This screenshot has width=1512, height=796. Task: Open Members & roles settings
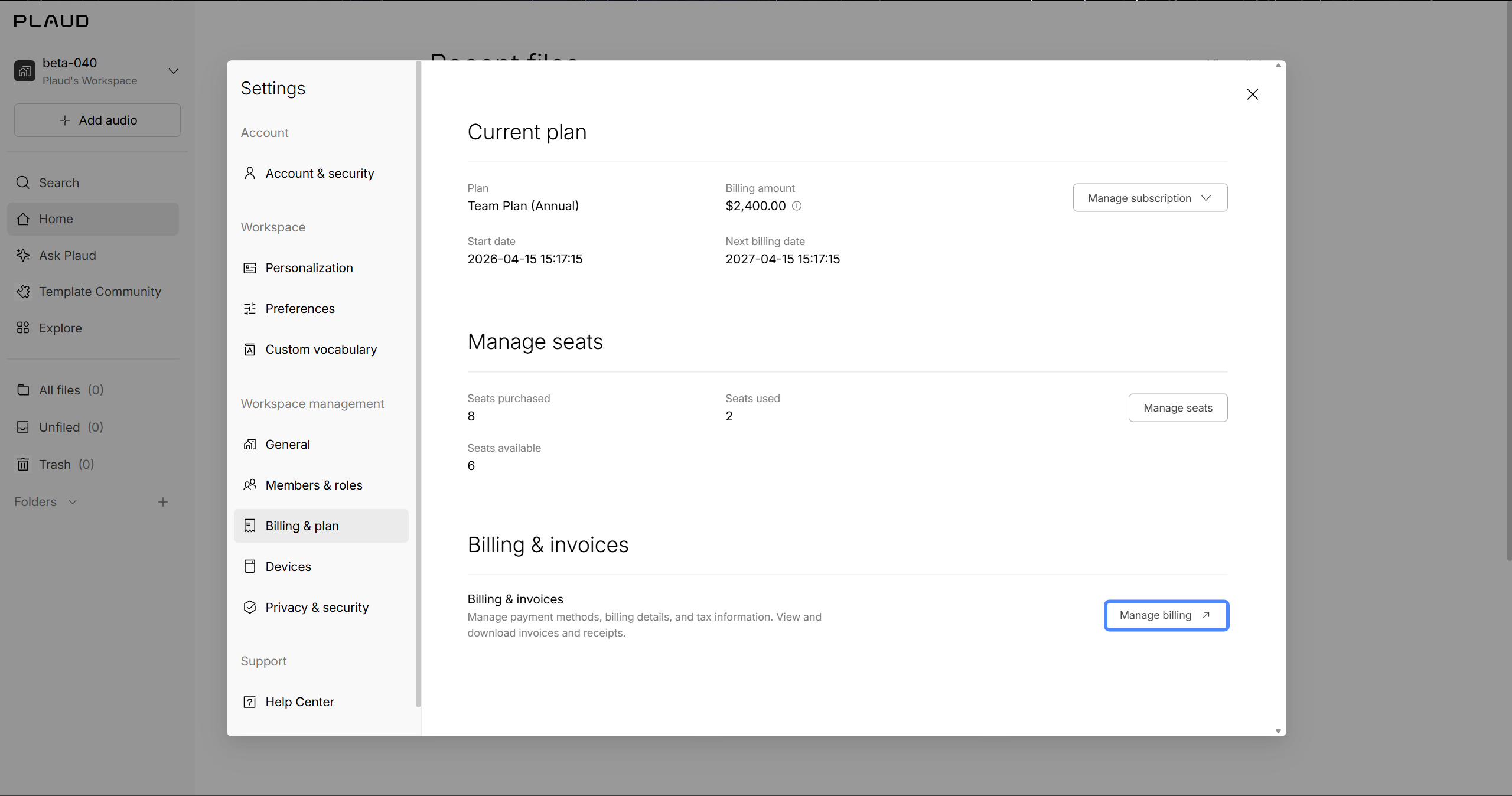click(x=321, y=485)
